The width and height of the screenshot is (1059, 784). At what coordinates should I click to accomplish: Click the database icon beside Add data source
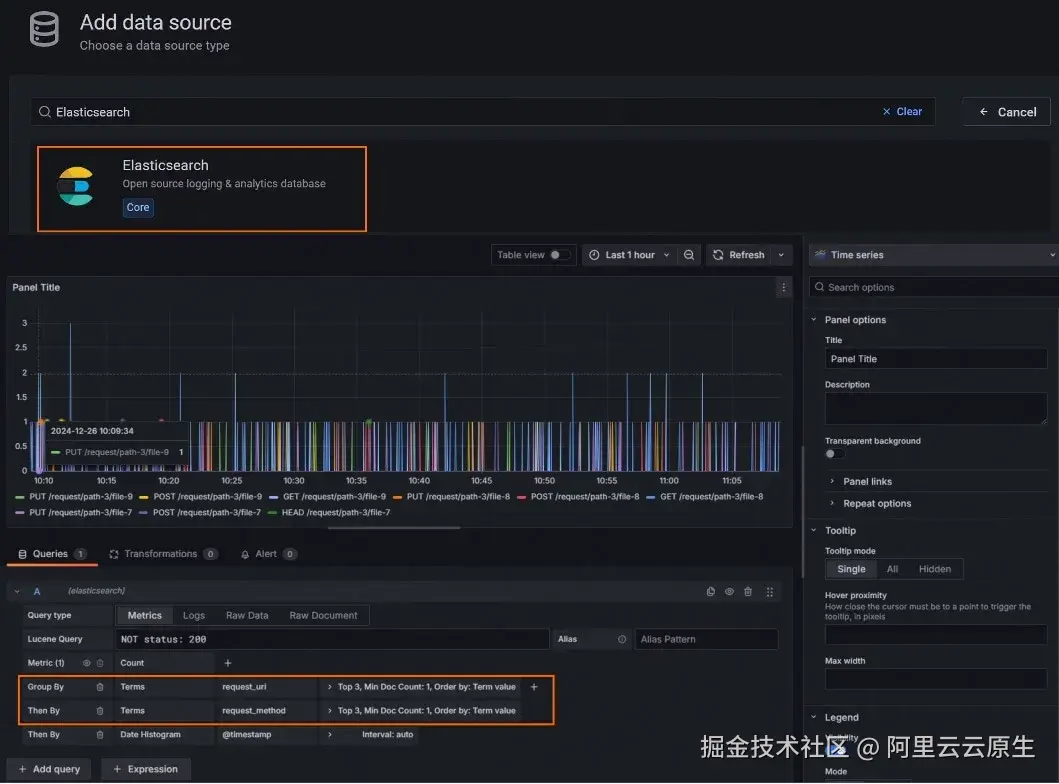click(45, 29)
